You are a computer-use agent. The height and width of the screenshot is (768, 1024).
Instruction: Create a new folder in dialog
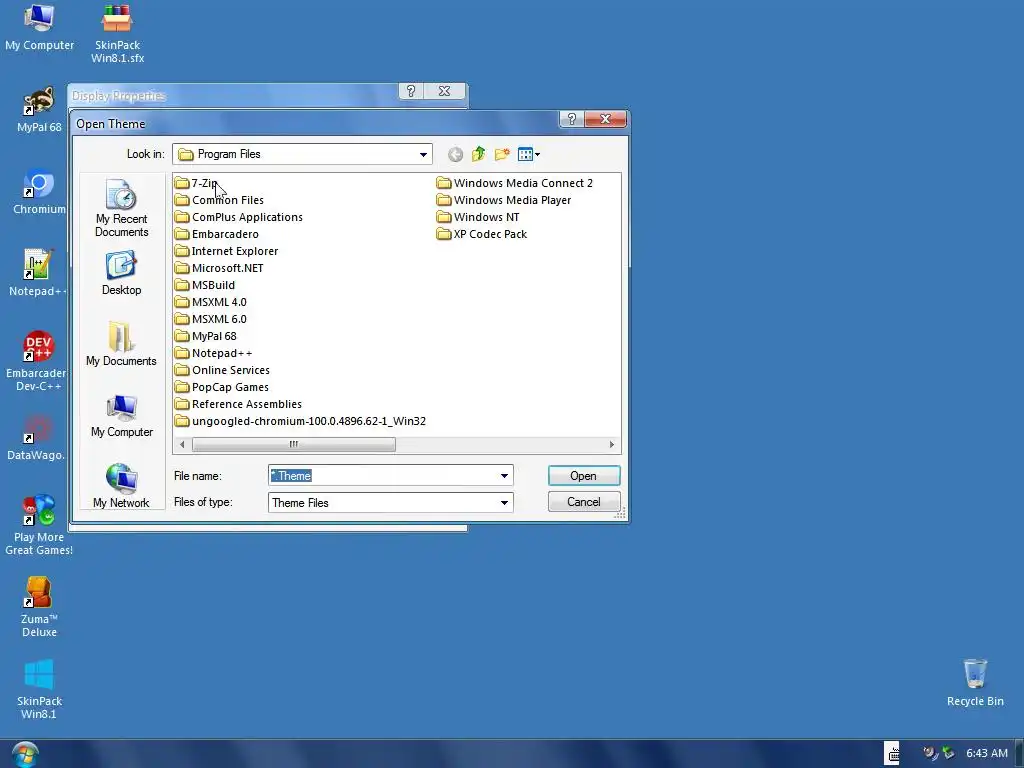(502, 154)
